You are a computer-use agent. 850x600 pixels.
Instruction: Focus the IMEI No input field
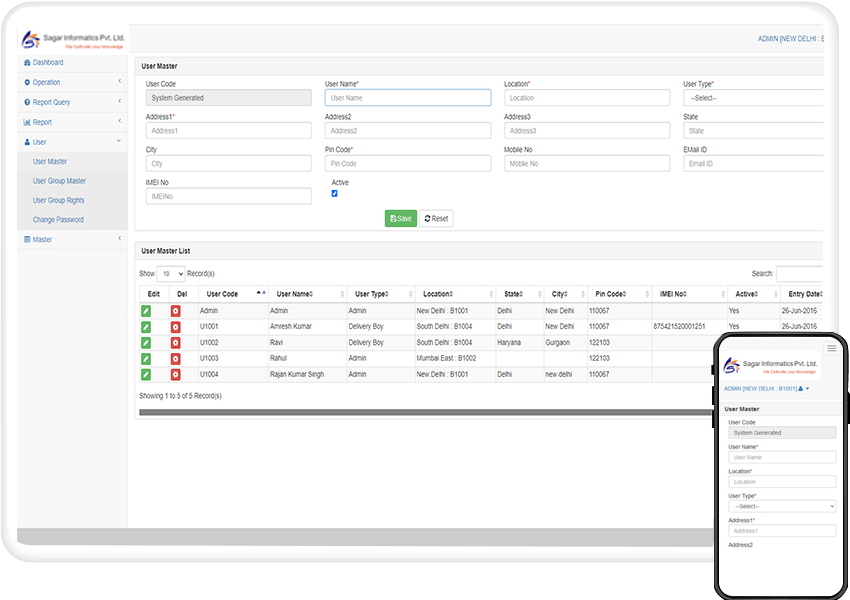point(228,196)
